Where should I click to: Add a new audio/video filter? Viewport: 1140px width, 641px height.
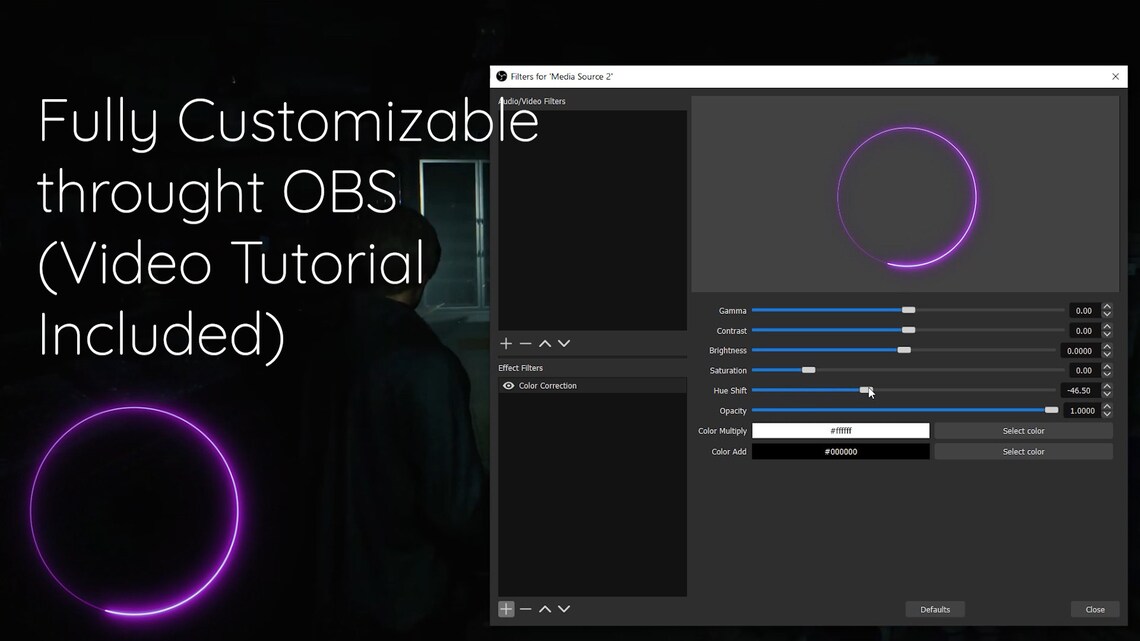[x=505, y=343]
